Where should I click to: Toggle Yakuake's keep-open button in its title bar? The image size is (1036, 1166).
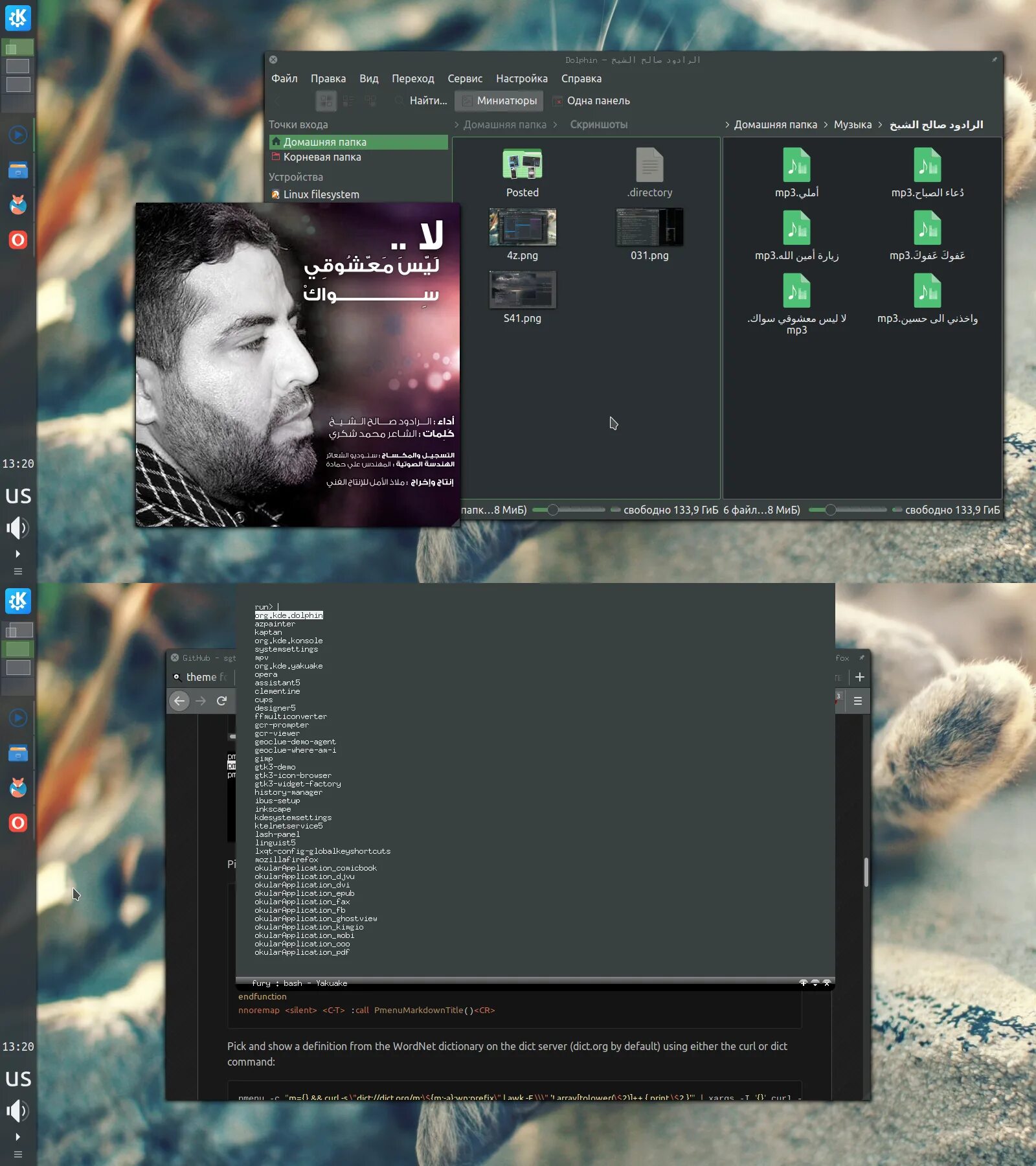(804, 983)
